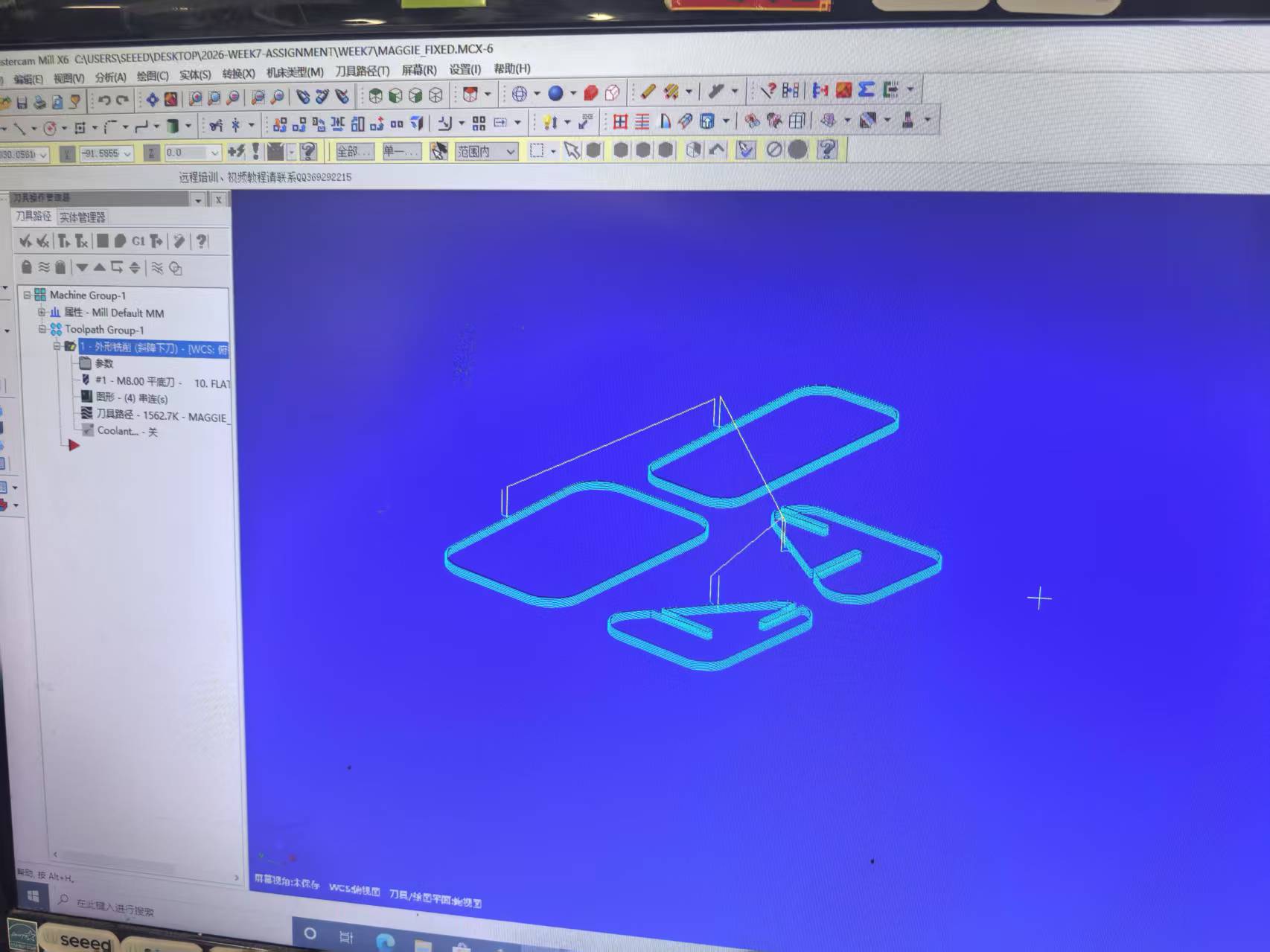Move insert arrow down in toolpath manager

[82, 267]
